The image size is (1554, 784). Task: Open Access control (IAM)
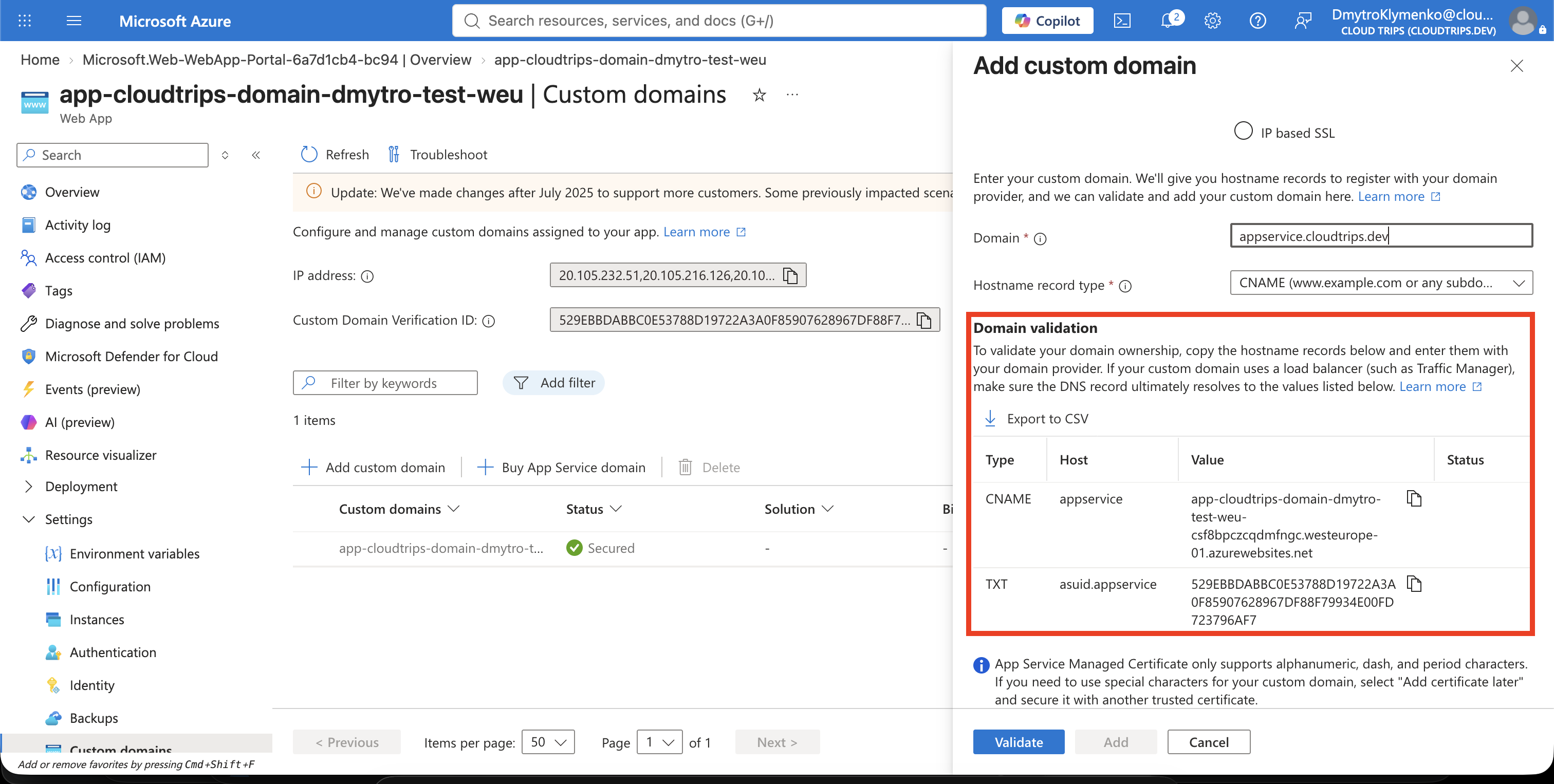tap(105, 258)
